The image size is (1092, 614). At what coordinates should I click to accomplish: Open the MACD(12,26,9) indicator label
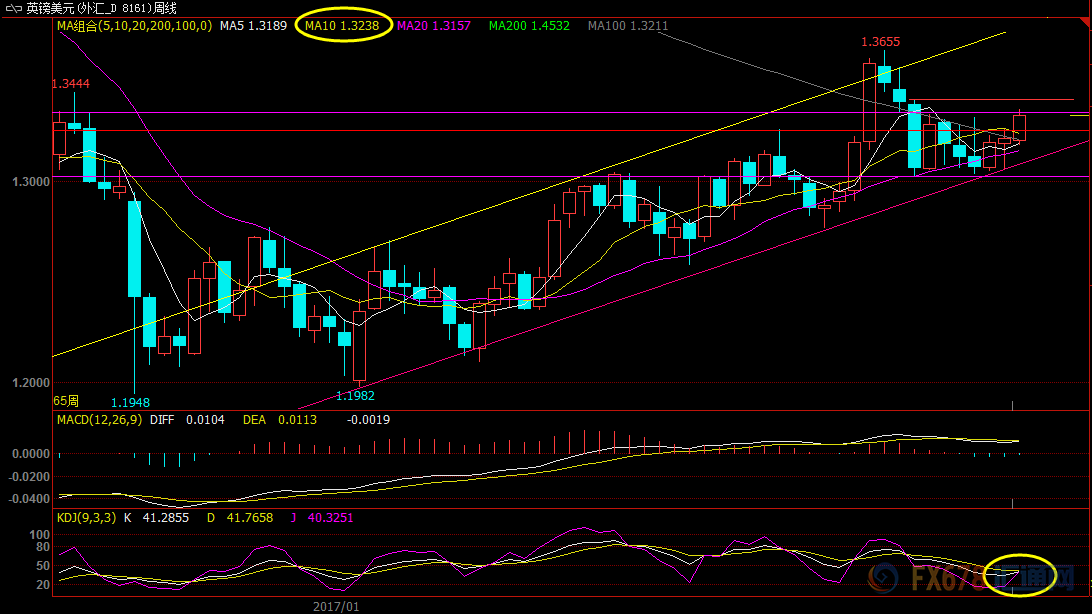click(100, 420)
